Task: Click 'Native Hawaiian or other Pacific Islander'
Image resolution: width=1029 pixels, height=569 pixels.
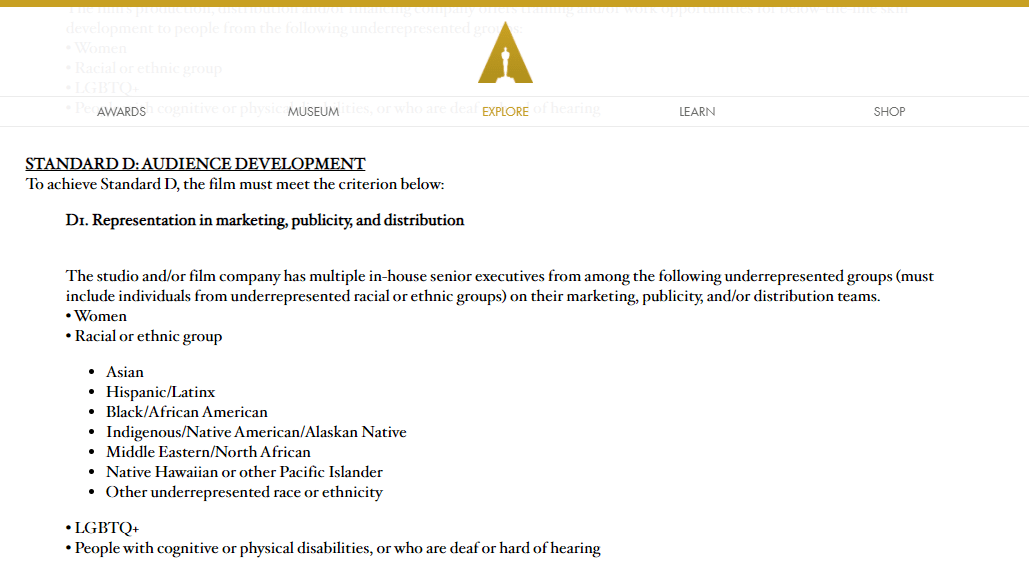Action: (x=244, y=473)
